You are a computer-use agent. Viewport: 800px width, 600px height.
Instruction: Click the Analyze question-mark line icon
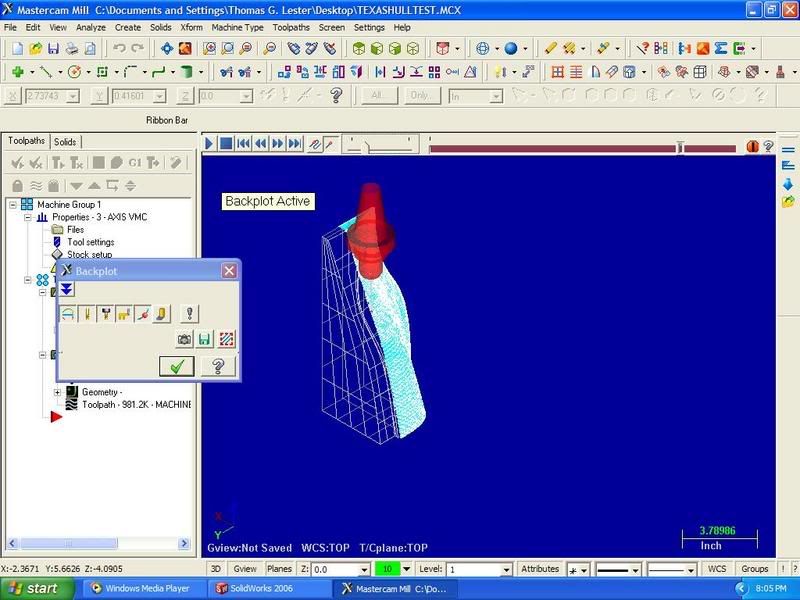642,48
